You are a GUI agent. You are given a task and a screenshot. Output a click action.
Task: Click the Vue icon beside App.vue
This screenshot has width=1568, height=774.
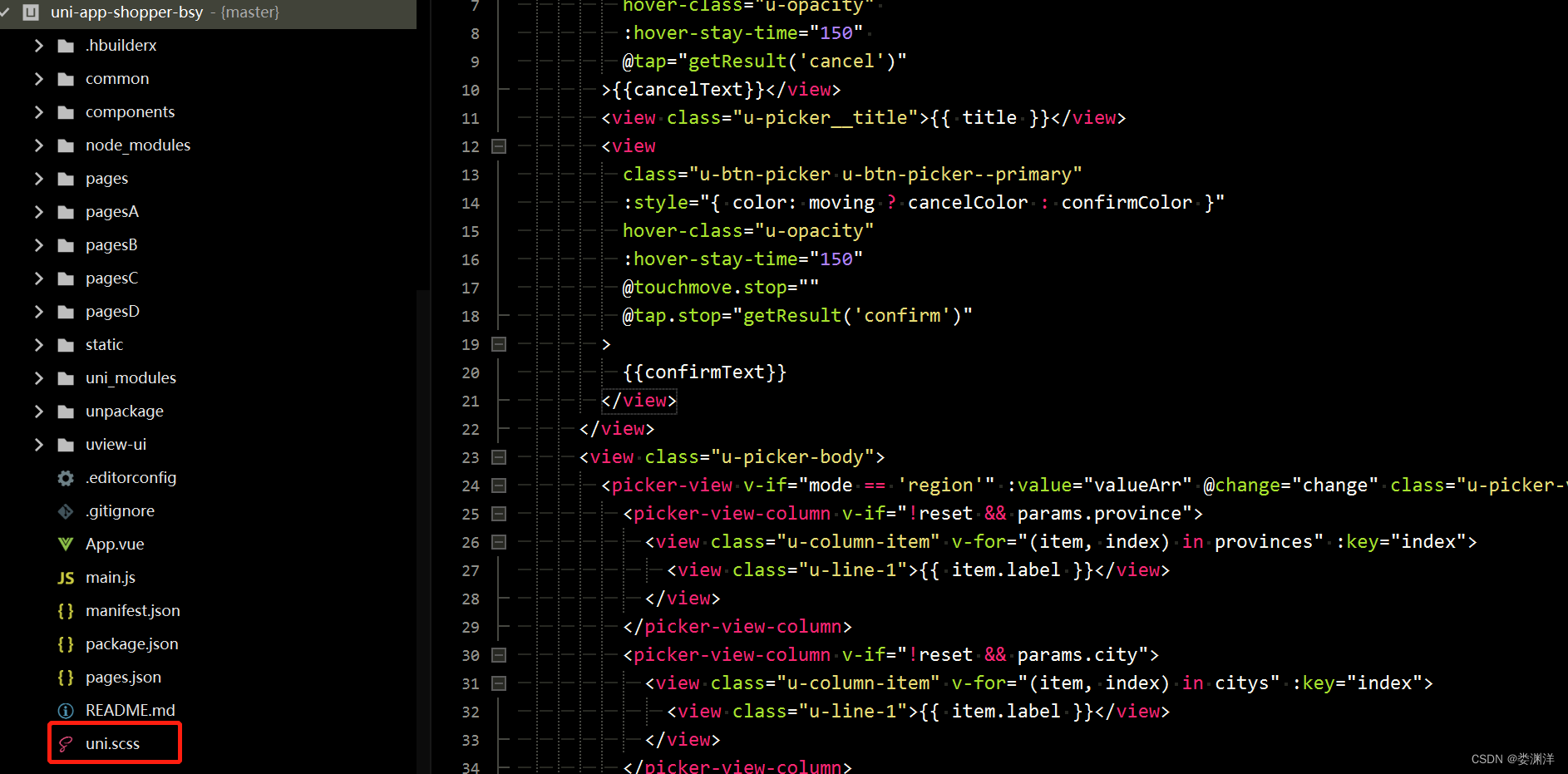[x=66, y=545]
